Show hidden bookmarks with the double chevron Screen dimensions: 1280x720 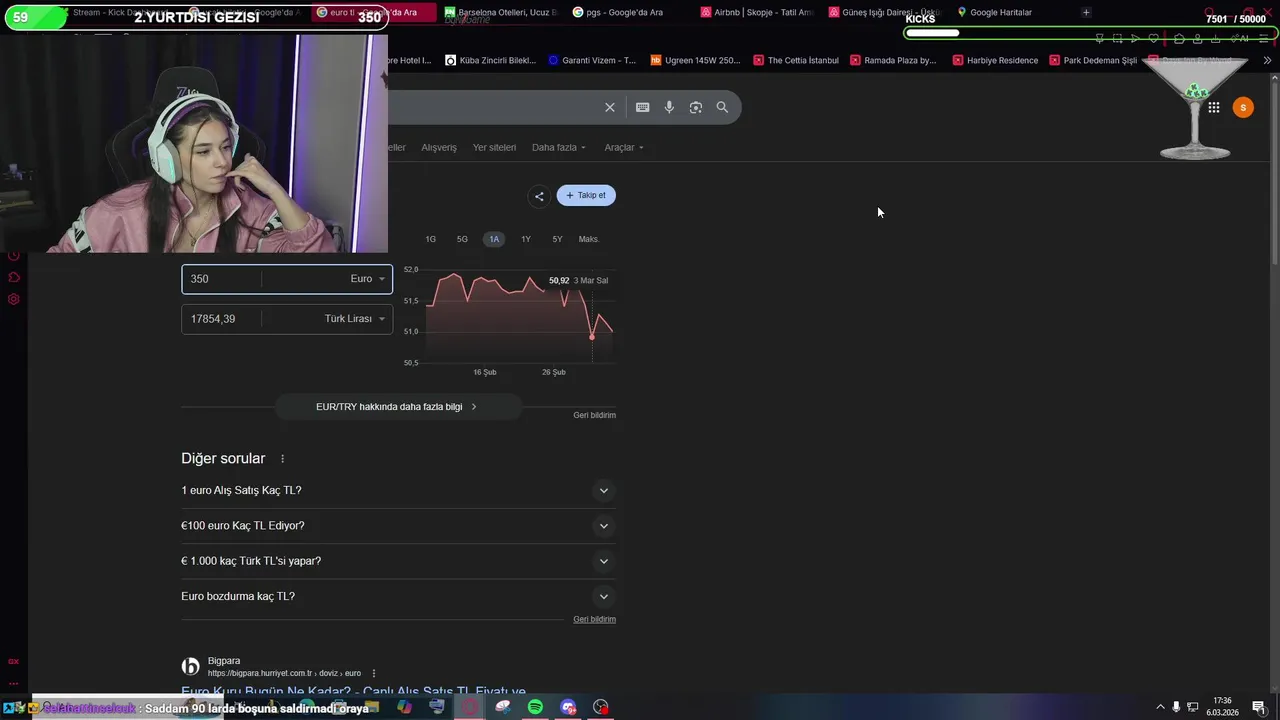[x=1267, y=60]
